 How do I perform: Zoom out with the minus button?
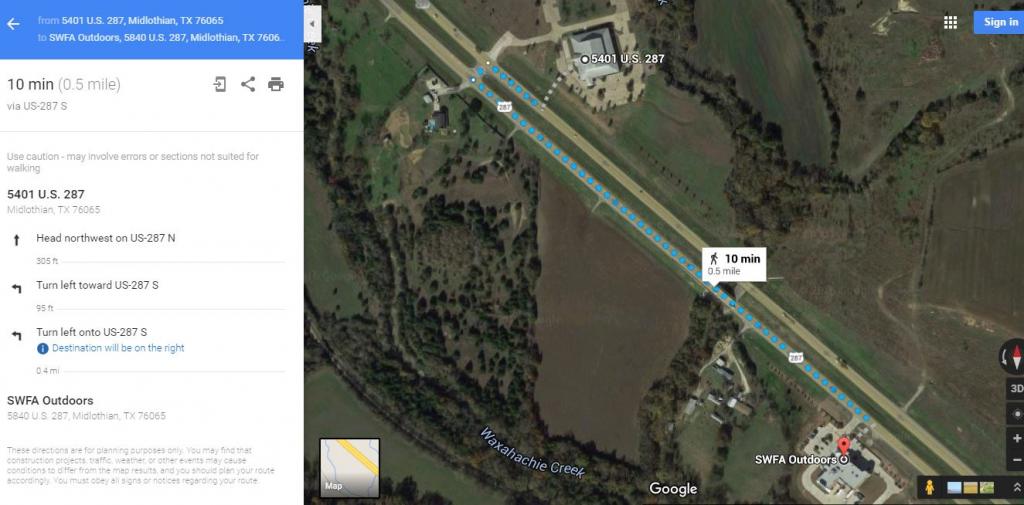click(1016, 459)
